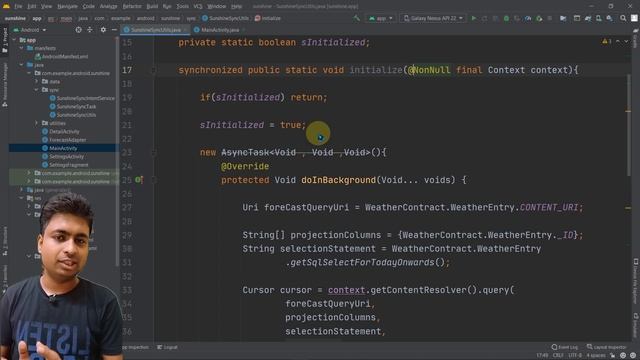Click the underlined context variable on line 33
Screen dimensions: 640x360
click(x=346, y=290)
